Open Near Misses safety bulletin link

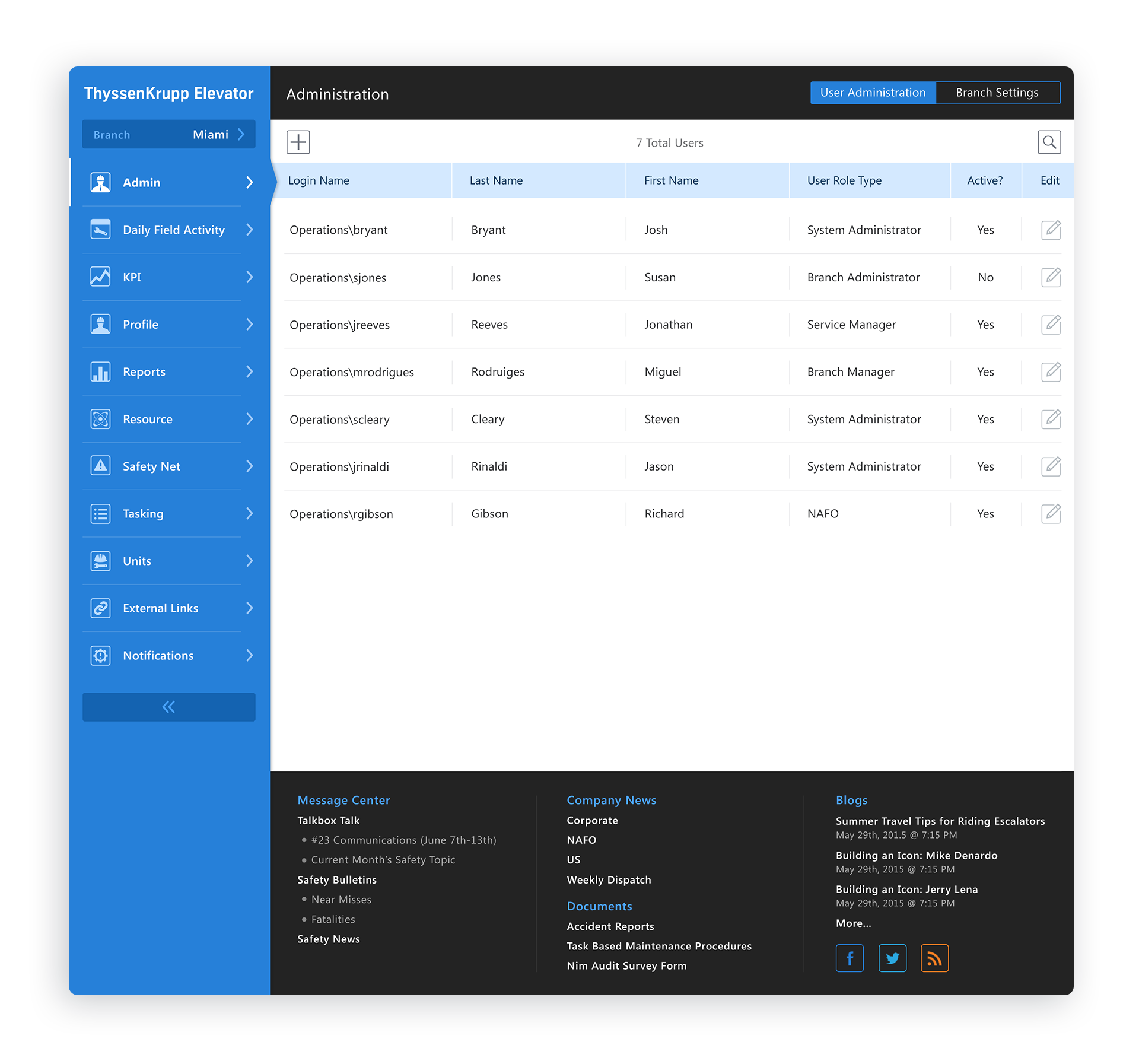341,900
